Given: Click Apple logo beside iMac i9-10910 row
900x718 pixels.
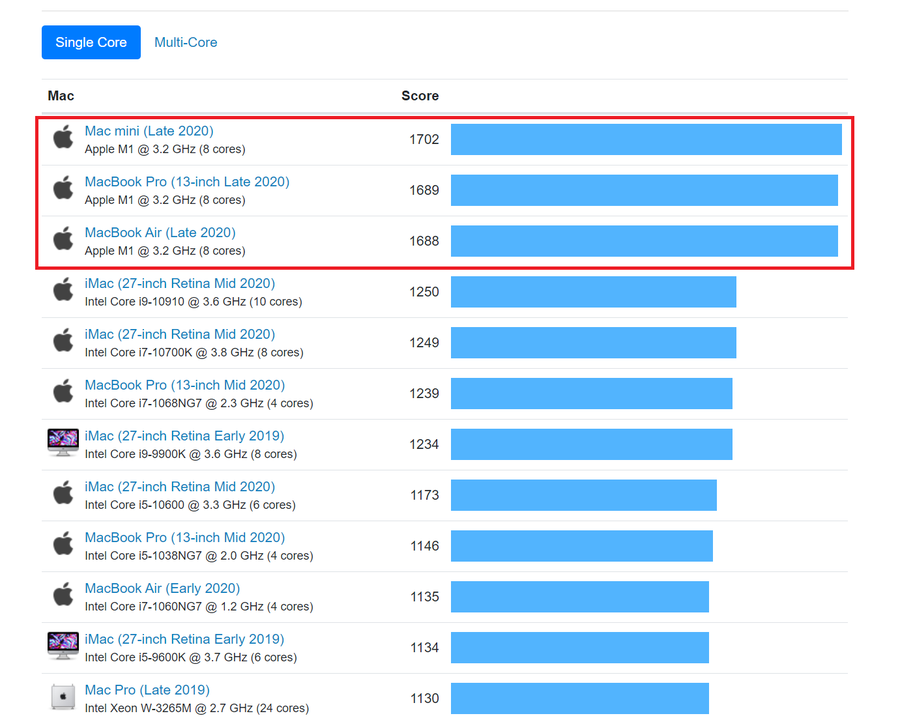Looking at the screenshot, I should [x=63, y=290].
